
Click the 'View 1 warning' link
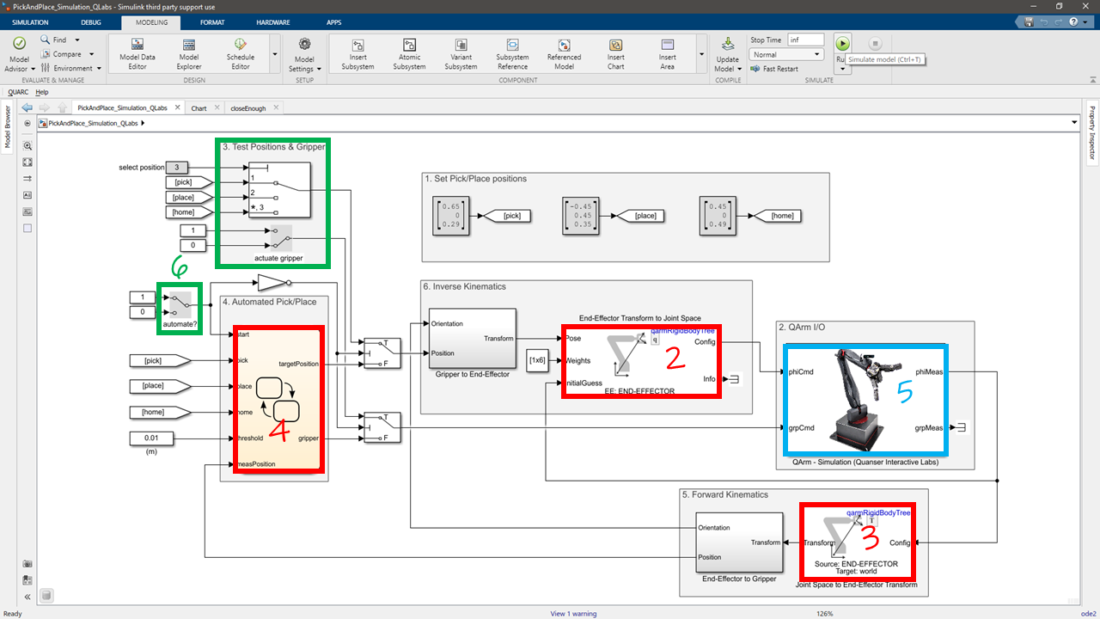(573, 613)
